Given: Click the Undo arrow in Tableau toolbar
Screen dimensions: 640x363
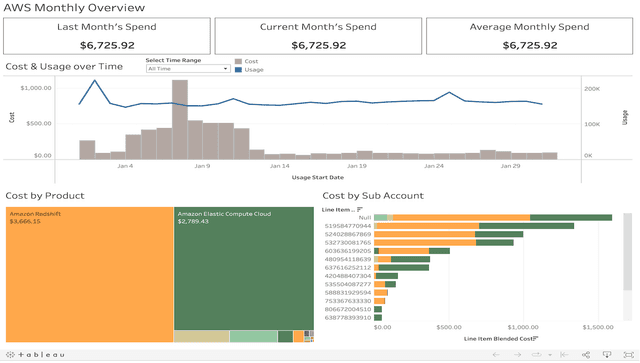Looking at the screenshot, I should pos(496,354).
